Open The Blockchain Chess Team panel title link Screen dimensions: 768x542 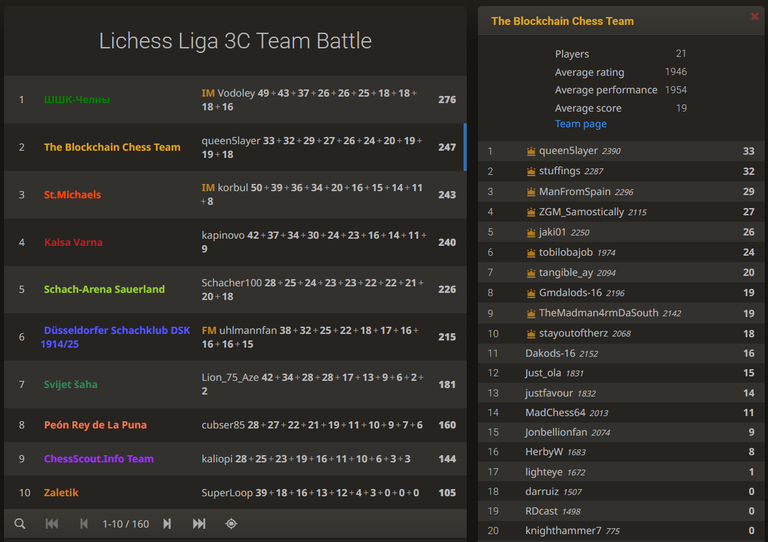(562, 21)
